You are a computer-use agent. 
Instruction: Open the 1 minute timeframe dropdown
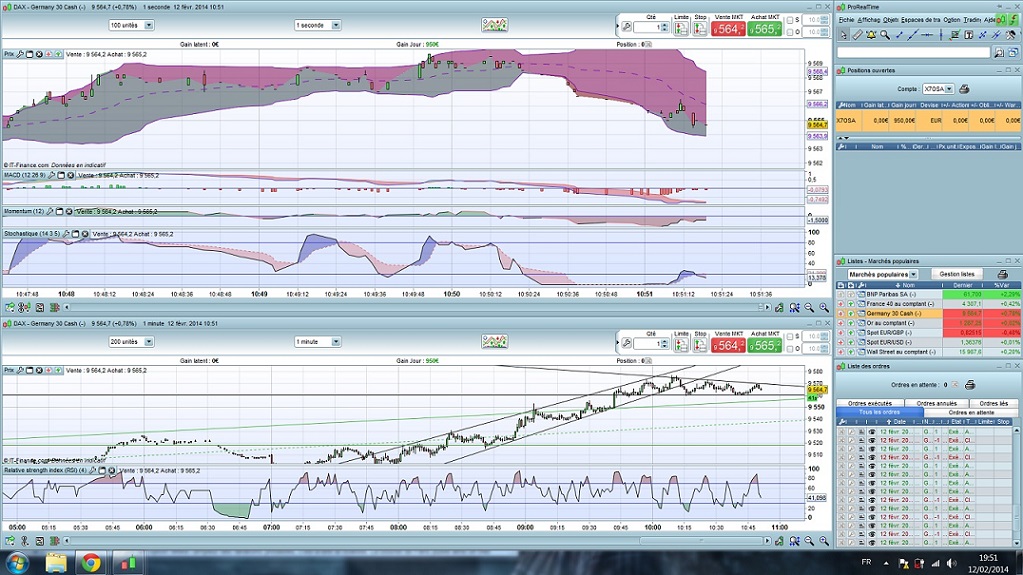318,341
